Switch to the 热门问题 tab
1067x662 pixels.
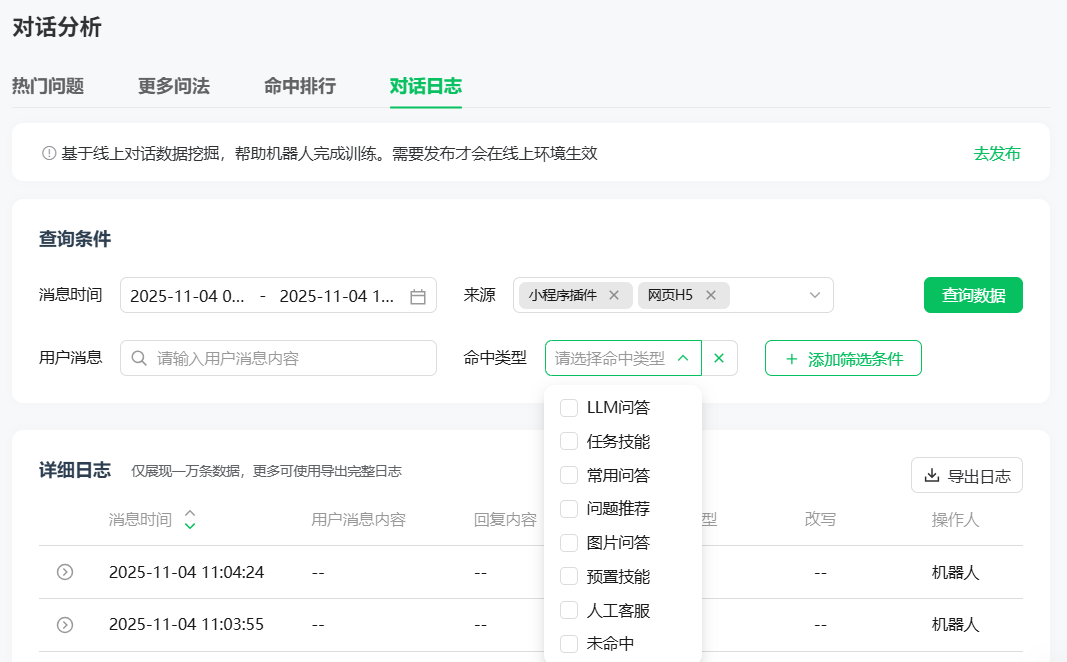[x=48, y=86]
